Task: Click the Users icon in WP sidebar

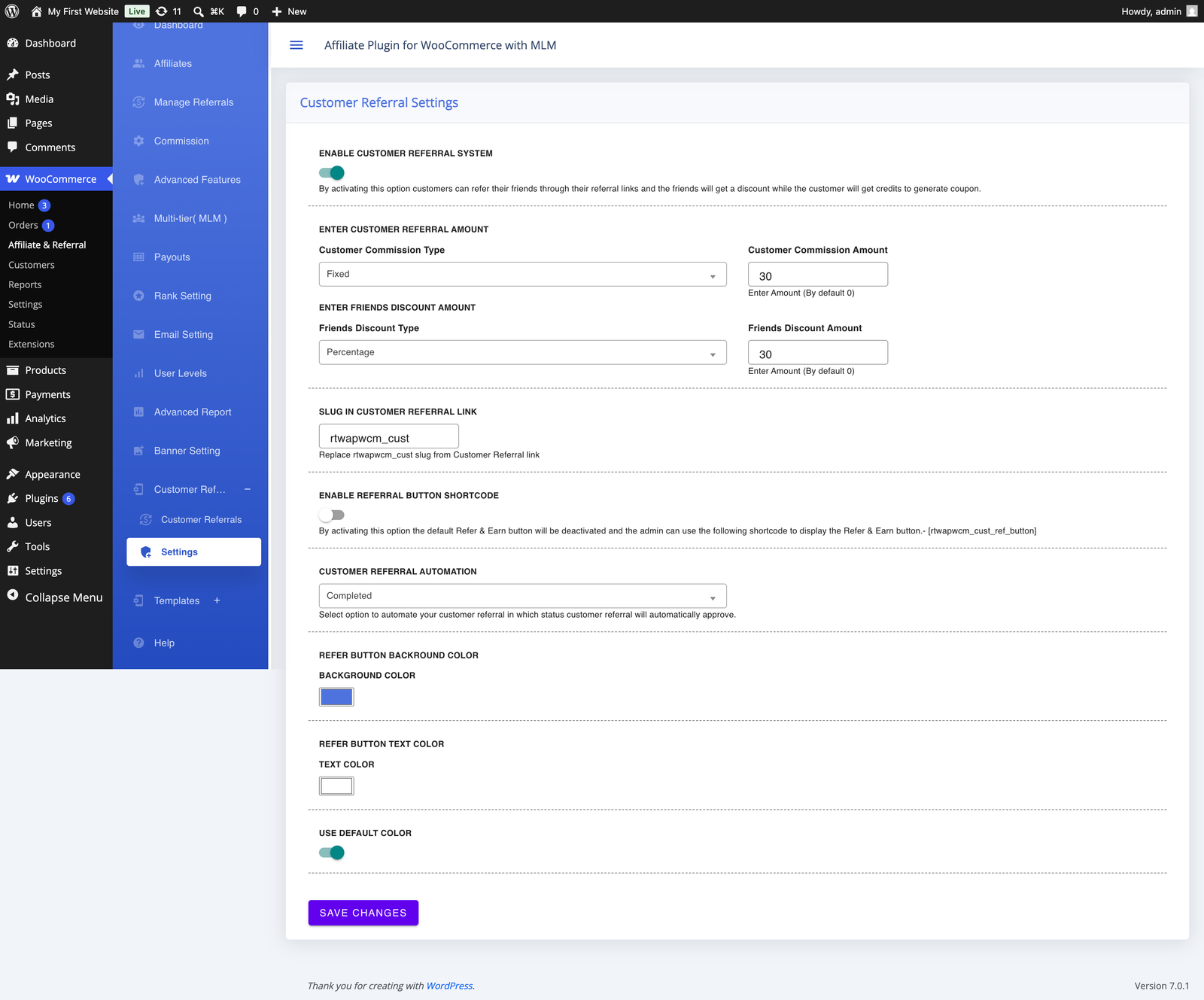Action: (13, 522)
